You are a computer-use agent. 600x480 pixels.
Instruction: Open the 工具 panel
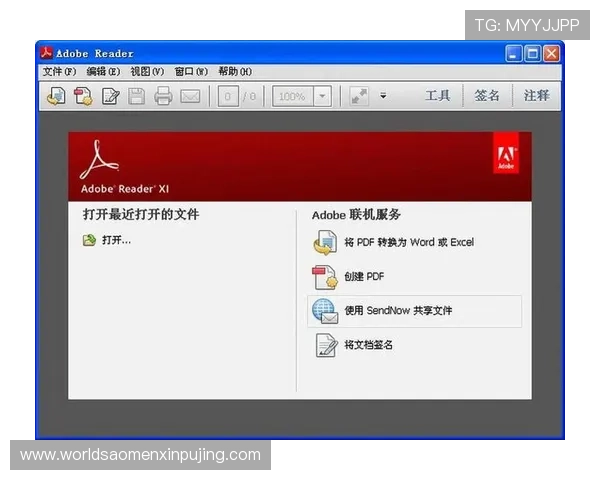438,95
